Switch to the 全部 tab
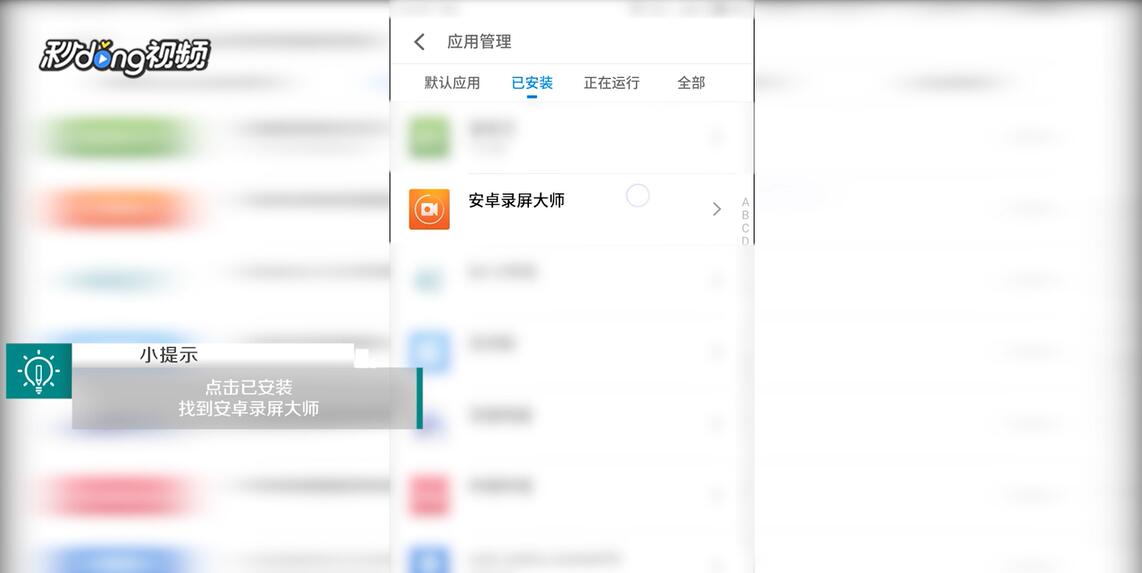This screenshot has width=1142, height=573. click(691, 83)
